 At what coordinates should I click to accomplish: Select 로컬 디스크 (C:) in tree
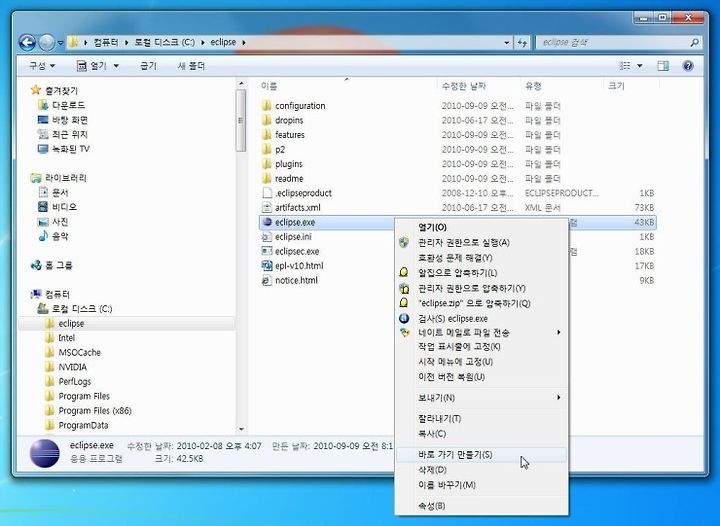(x=75, y=309)
